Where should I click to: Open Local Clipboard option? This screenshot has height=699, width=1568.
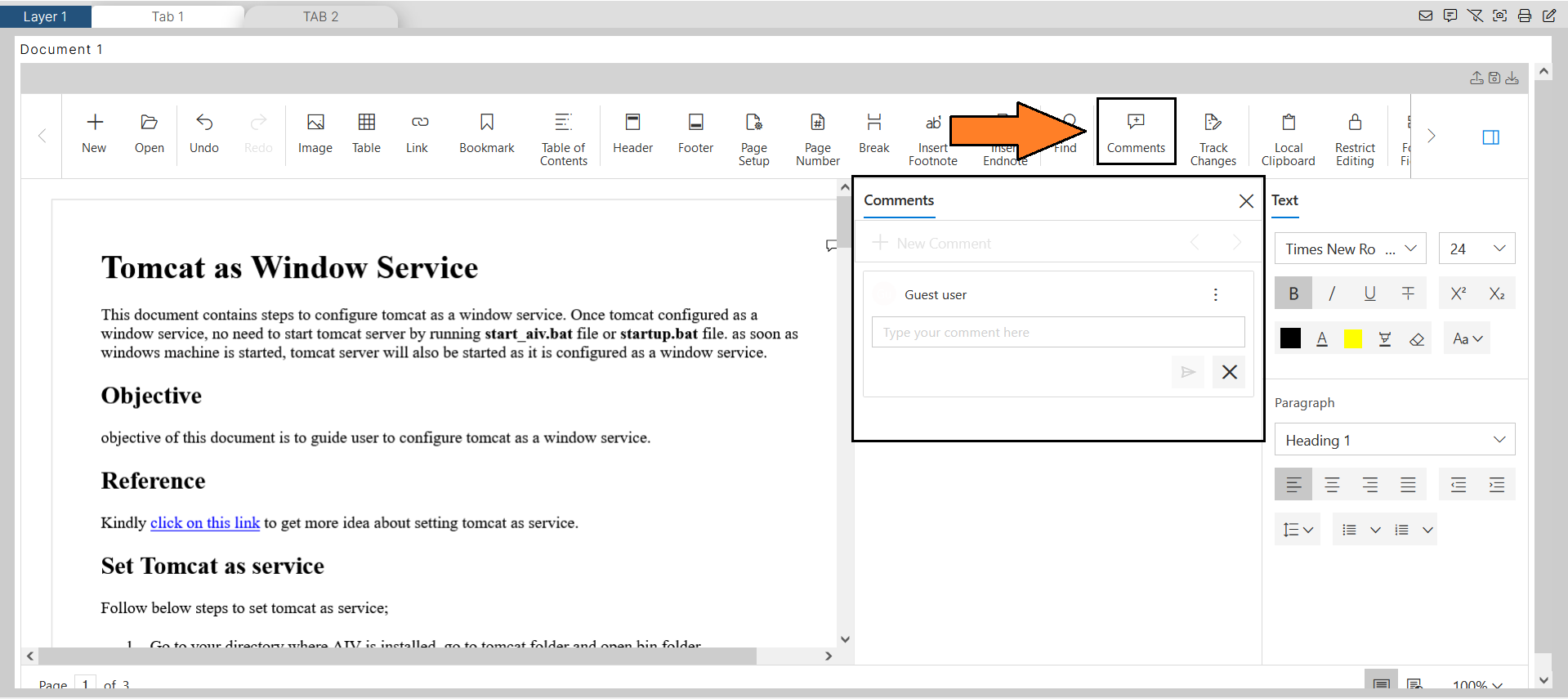click(1289, 139)
